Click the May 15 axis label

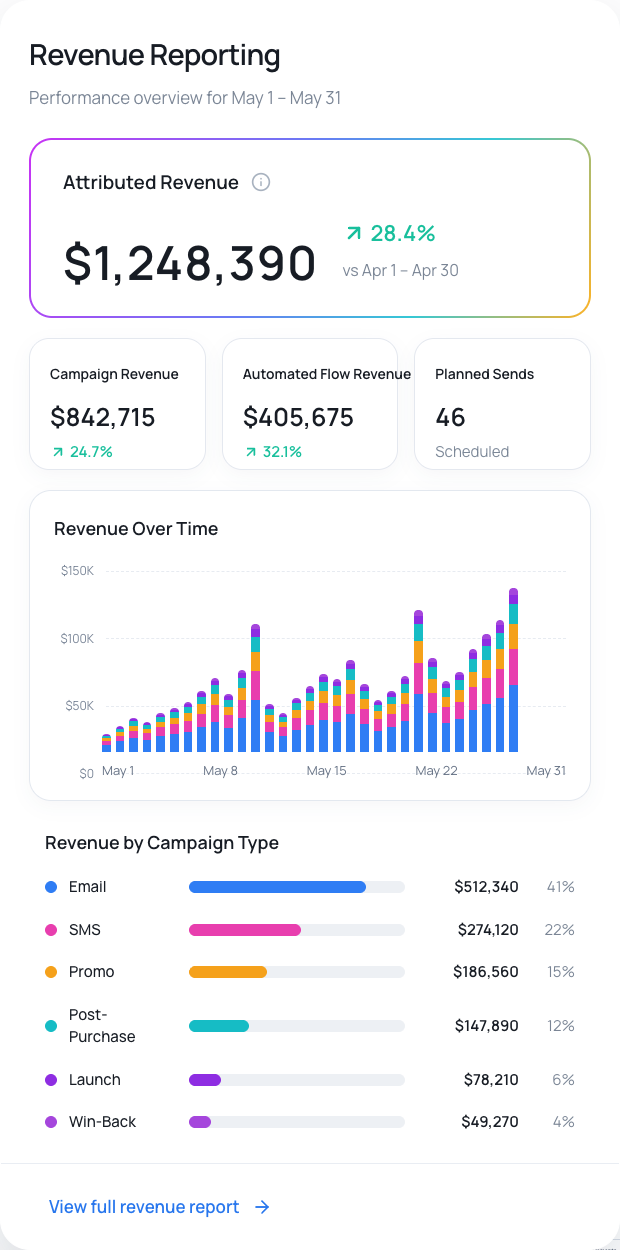[326, 771]
